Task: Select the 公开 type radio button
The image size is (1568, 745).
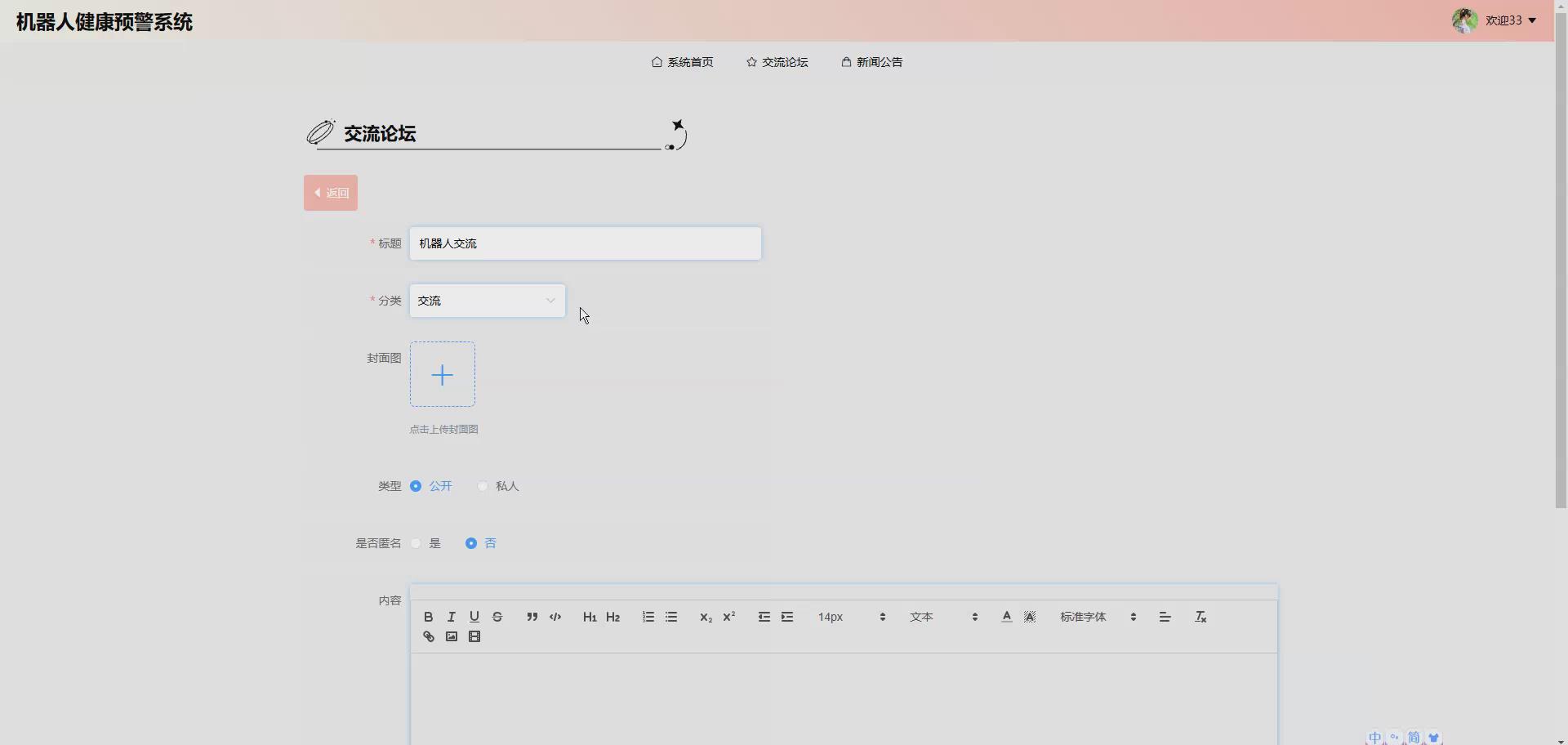Action: pos(416,486)
